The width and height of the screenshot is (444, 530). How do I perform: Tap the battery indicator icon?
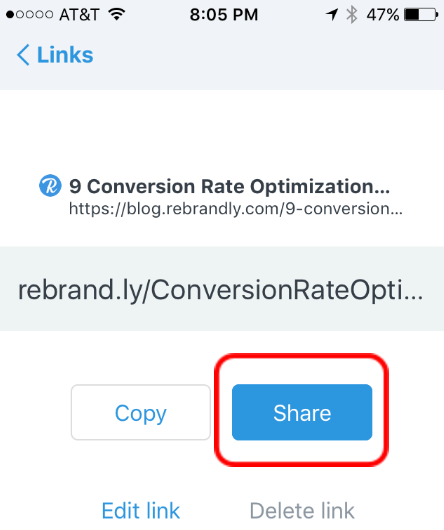421,15
